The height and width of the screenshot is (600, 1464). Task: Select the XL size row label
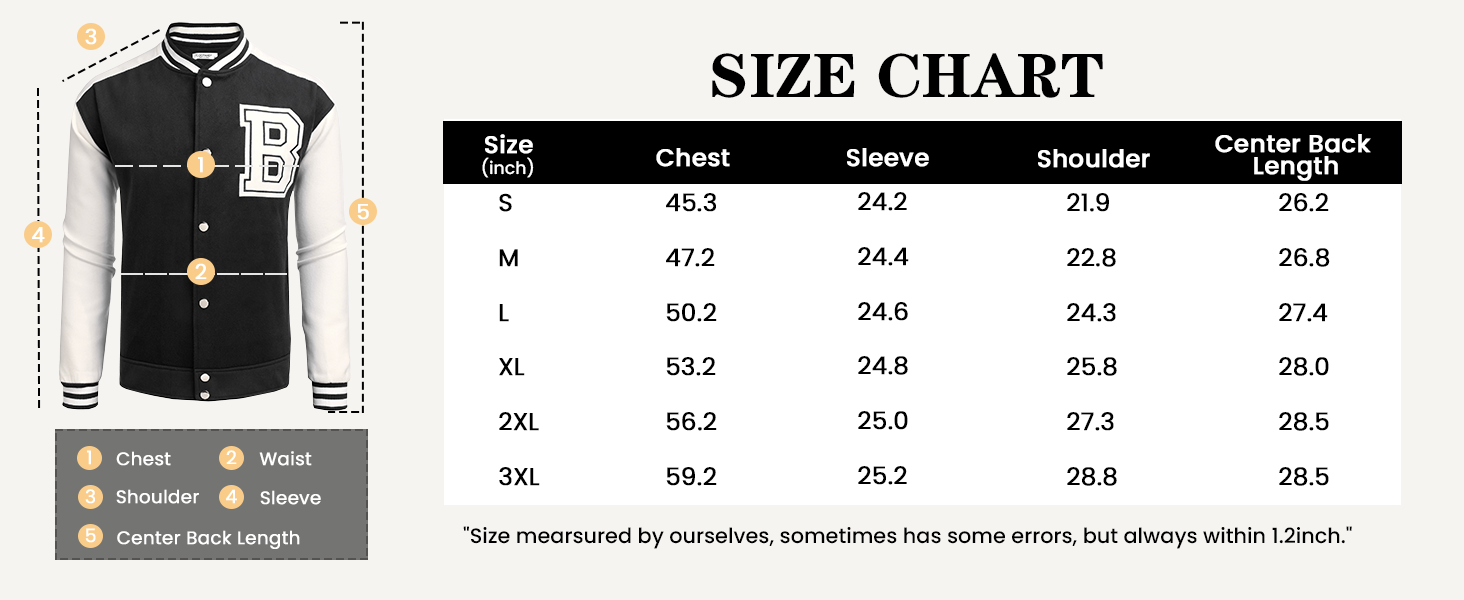[x=512, y=367]
